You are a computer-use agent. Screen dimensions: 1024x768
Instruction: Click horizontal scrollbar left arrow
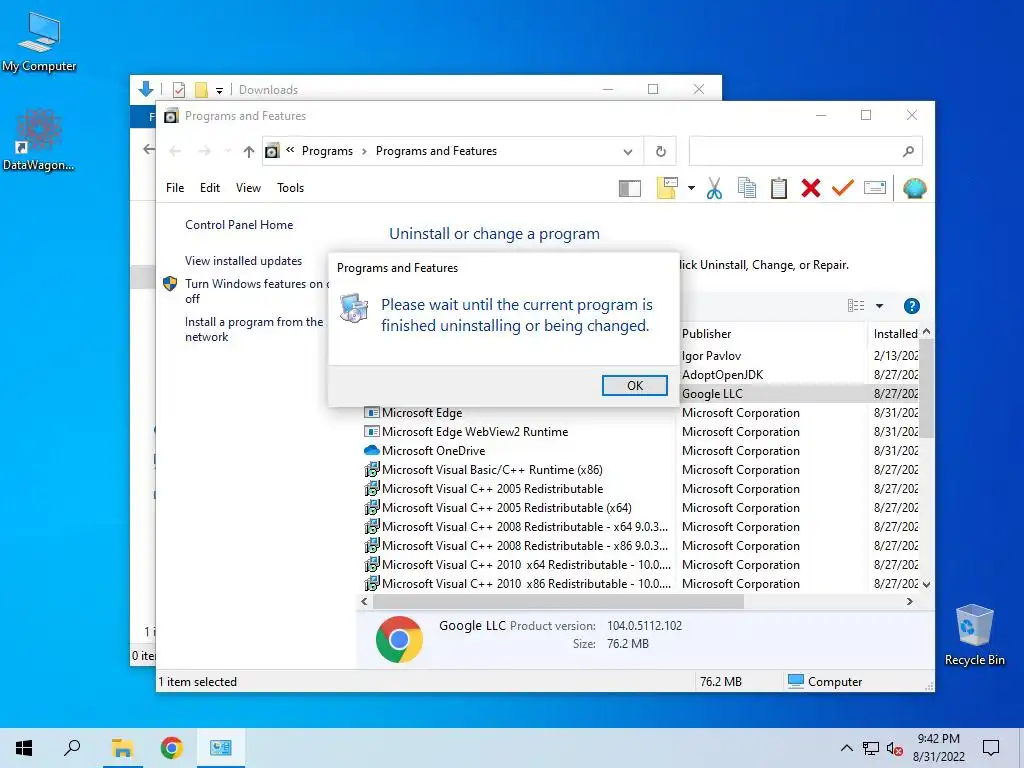364,601
